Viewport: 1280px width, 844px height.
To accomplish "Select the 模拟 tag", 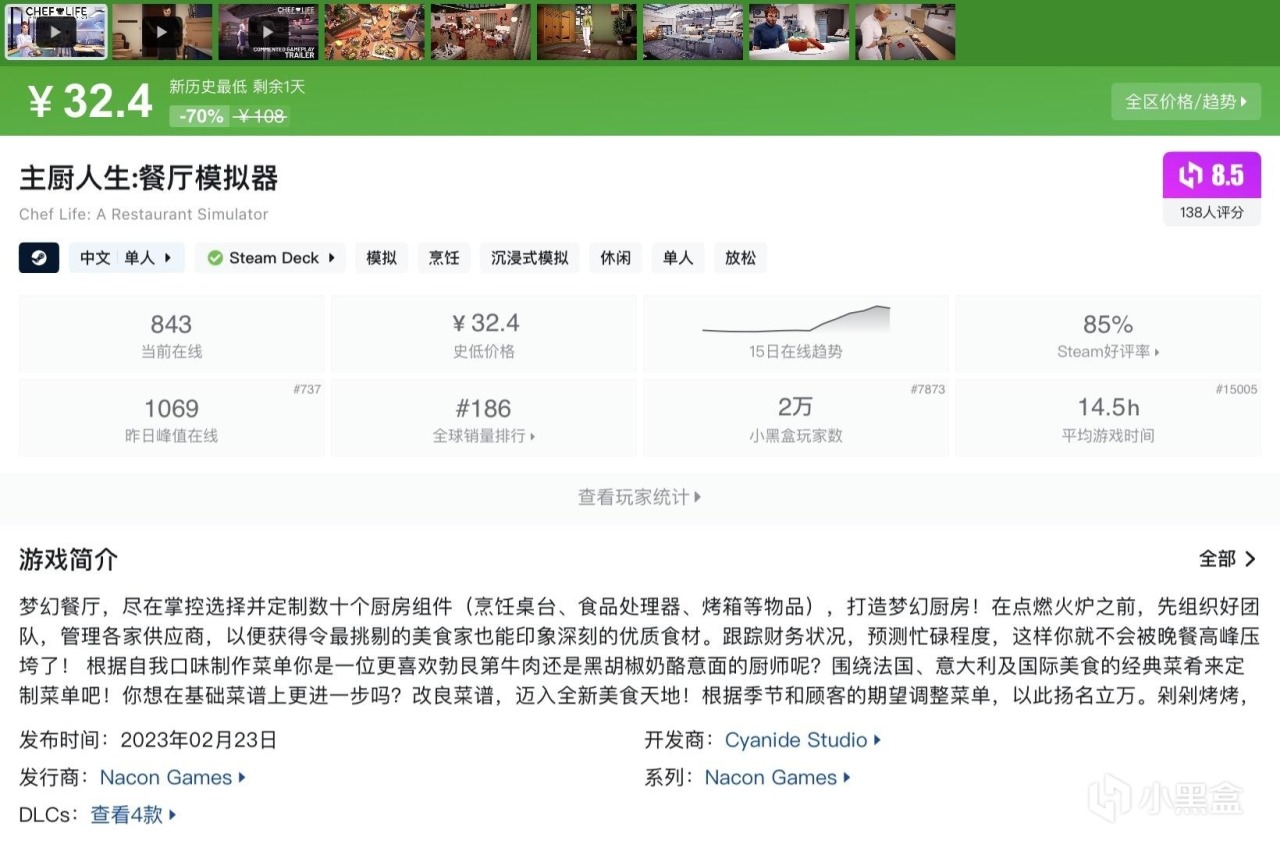I will pos(381,258).
